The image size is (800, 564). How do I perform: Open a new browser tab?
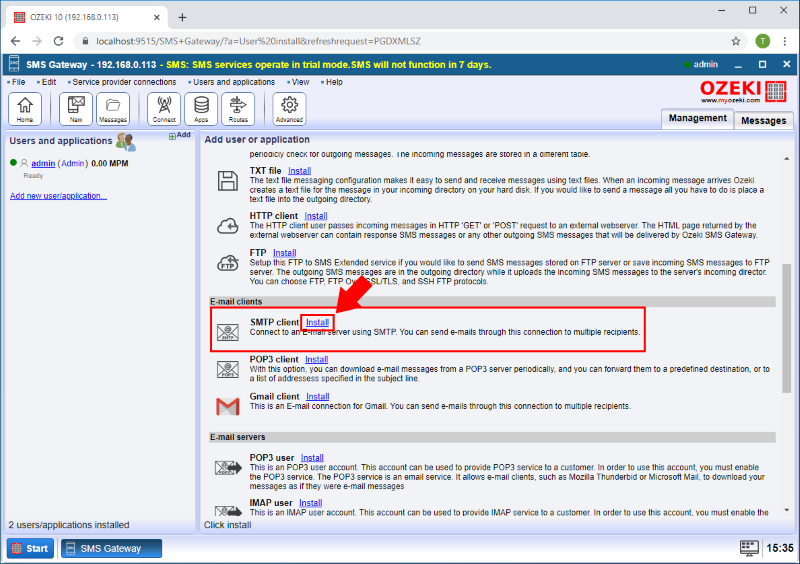[182, 17]
